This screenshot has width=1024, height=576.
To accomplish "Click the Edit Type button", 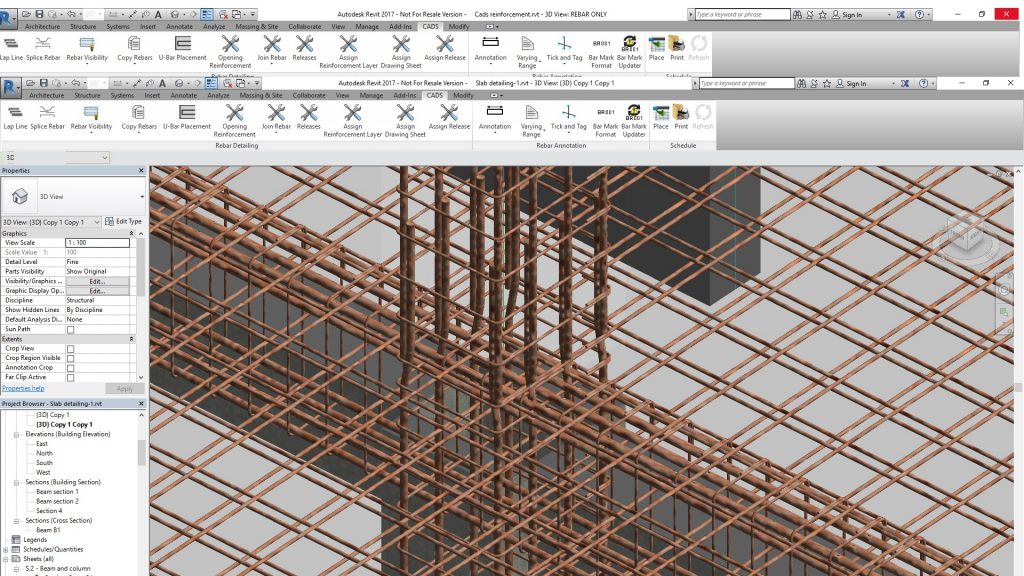I will [x=125, y=220].
